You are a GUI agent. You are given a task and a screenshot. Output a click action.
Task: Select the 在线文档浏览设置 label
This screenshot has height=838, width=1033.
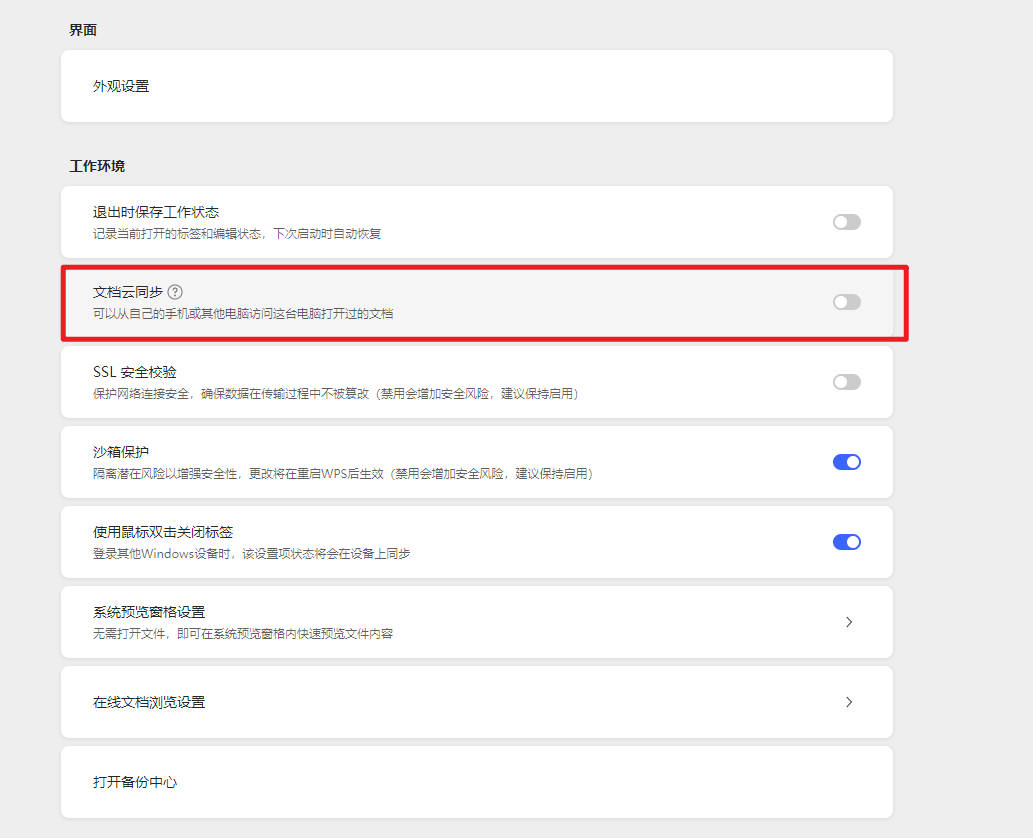(149, 702)
